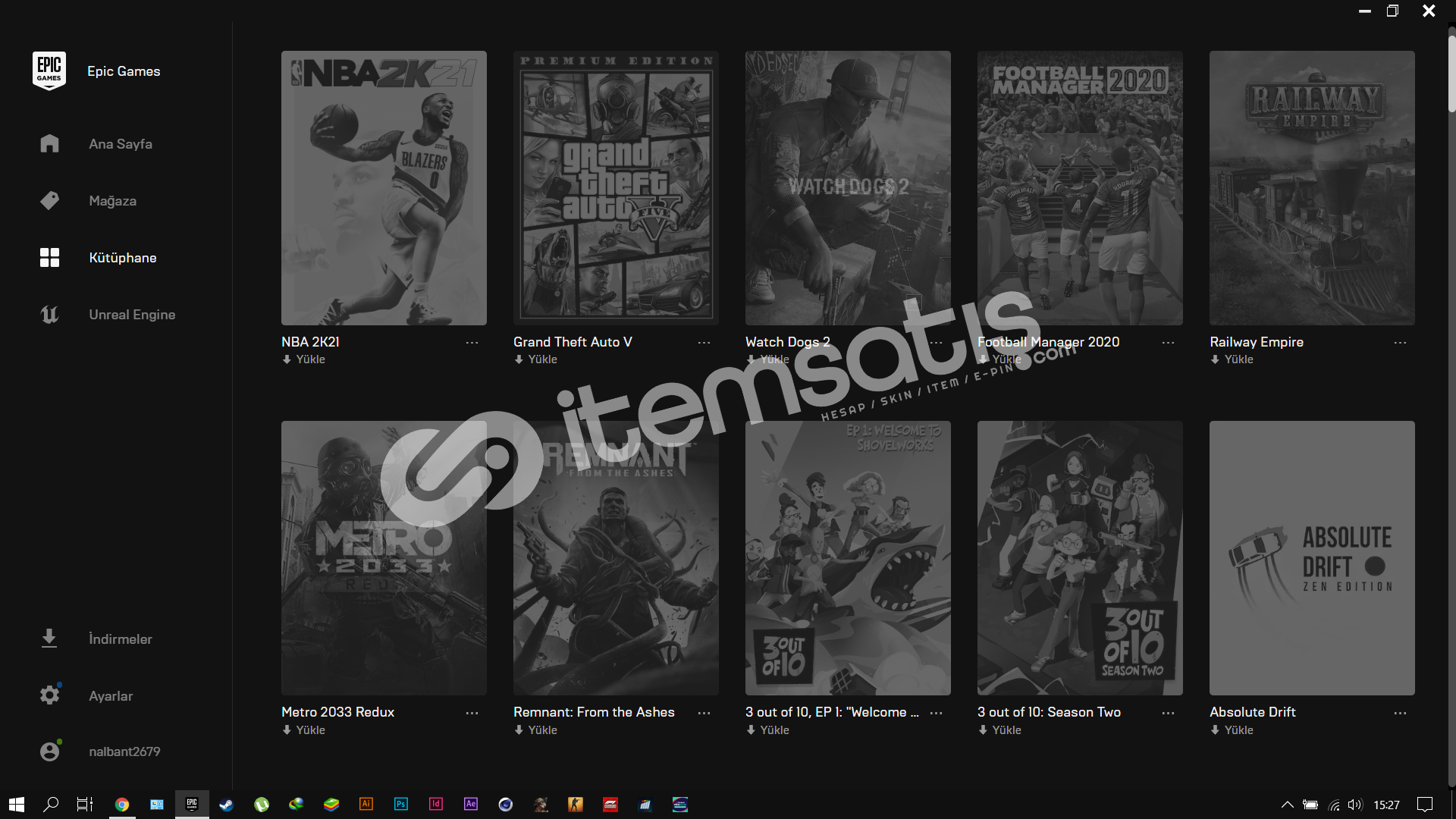Open the Unreal Engine logo icon
1456x819 pixels.
pyautogui.click(x=49, y=314)
